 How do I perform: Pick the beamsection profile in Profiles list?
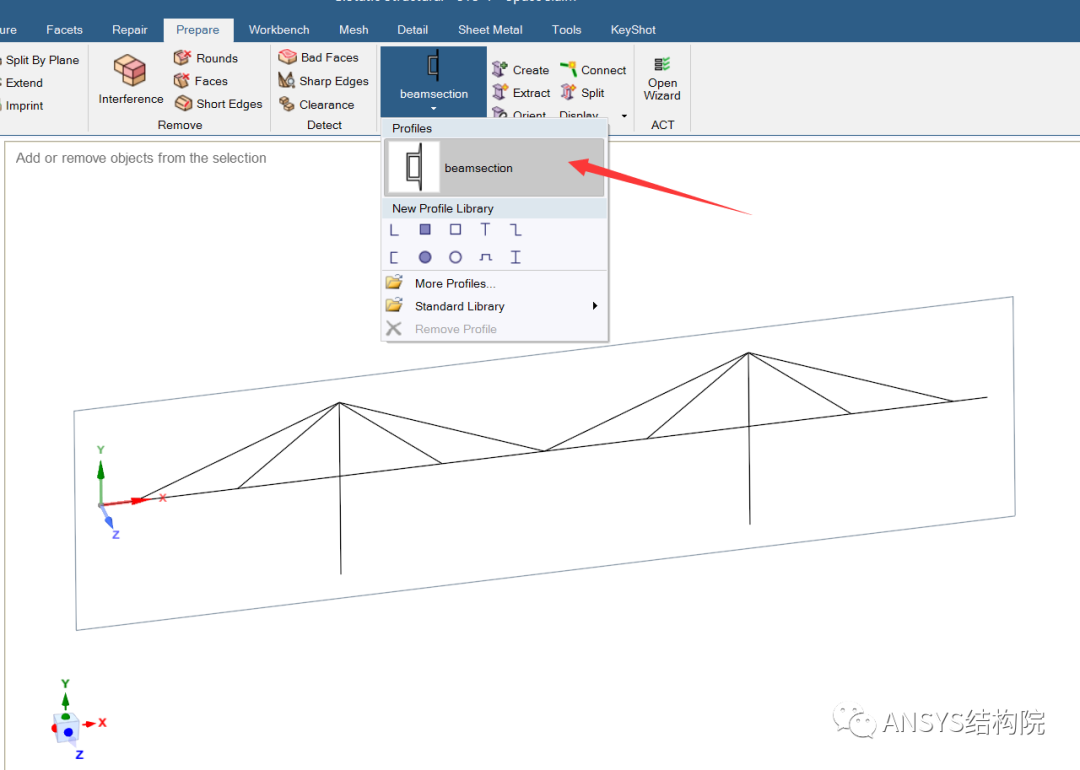coord(494,167)
